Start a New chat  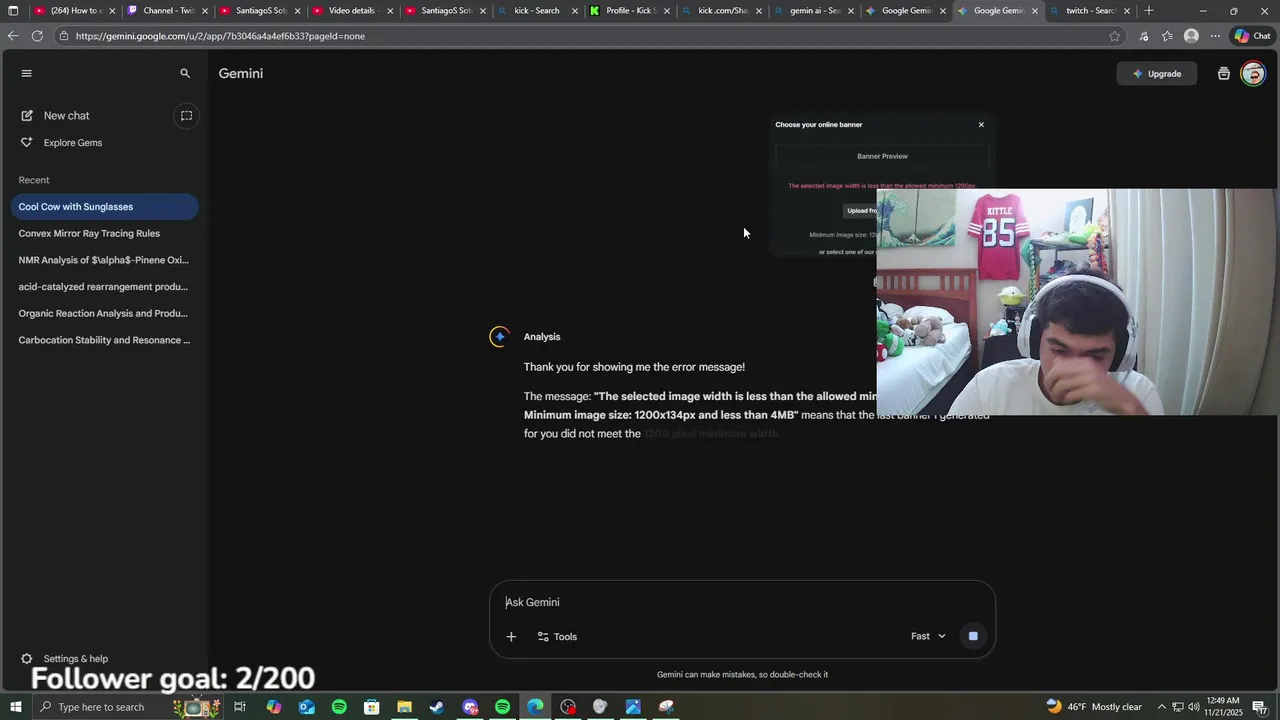67,116
